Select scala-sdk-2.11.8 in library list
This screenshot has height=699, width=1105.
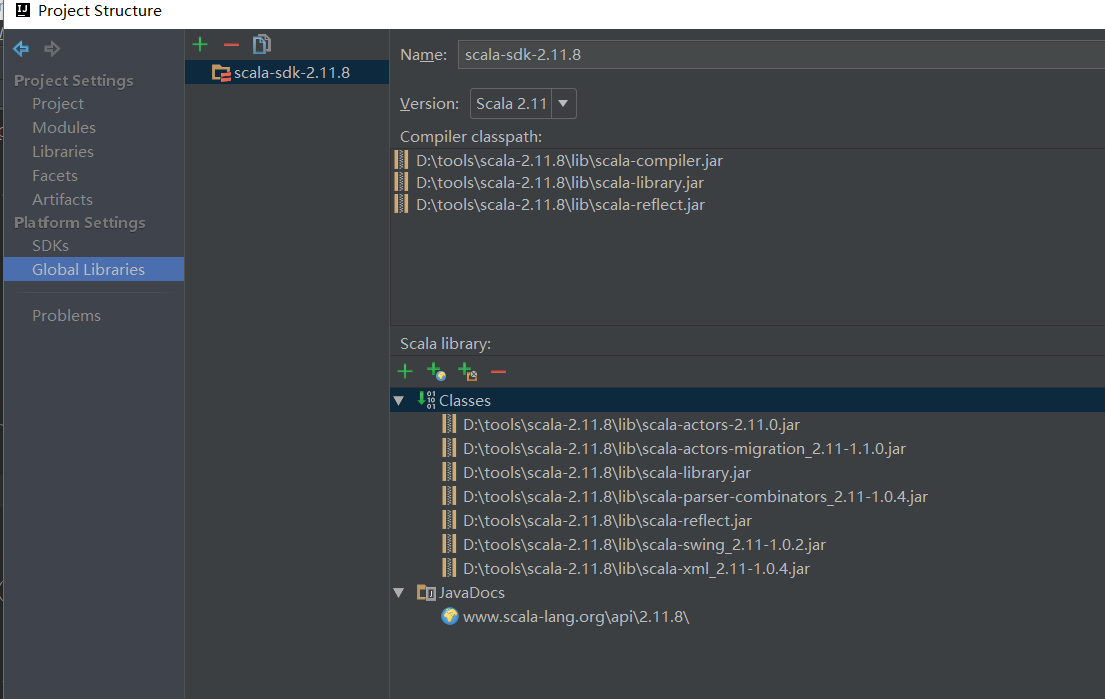tap(291, 72)
